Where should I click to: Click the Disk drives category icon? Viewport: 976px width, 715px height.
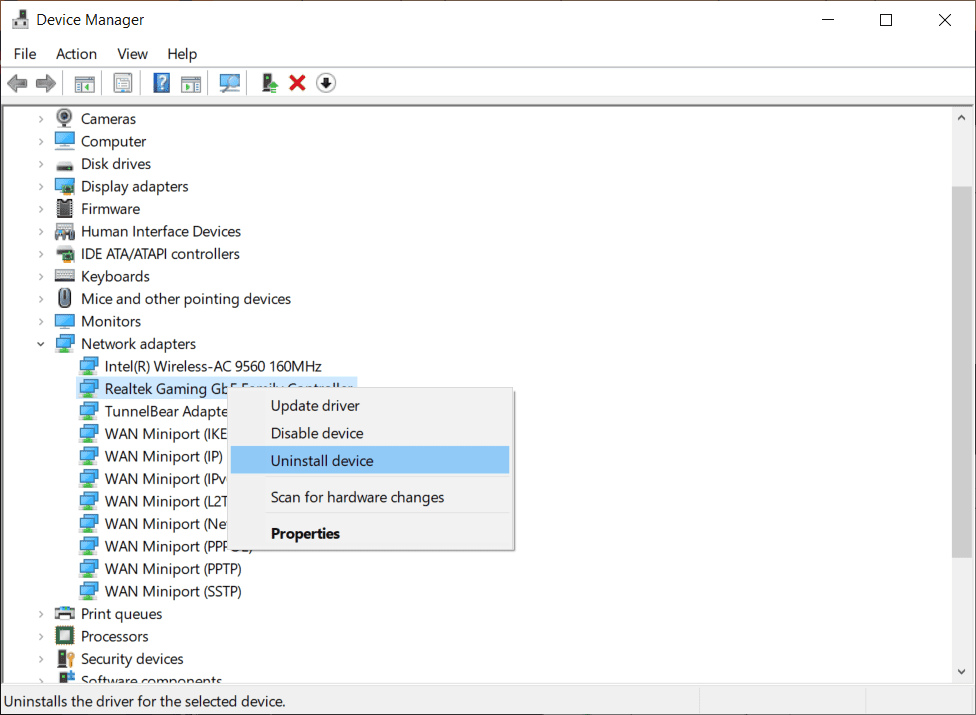(65, 165)
